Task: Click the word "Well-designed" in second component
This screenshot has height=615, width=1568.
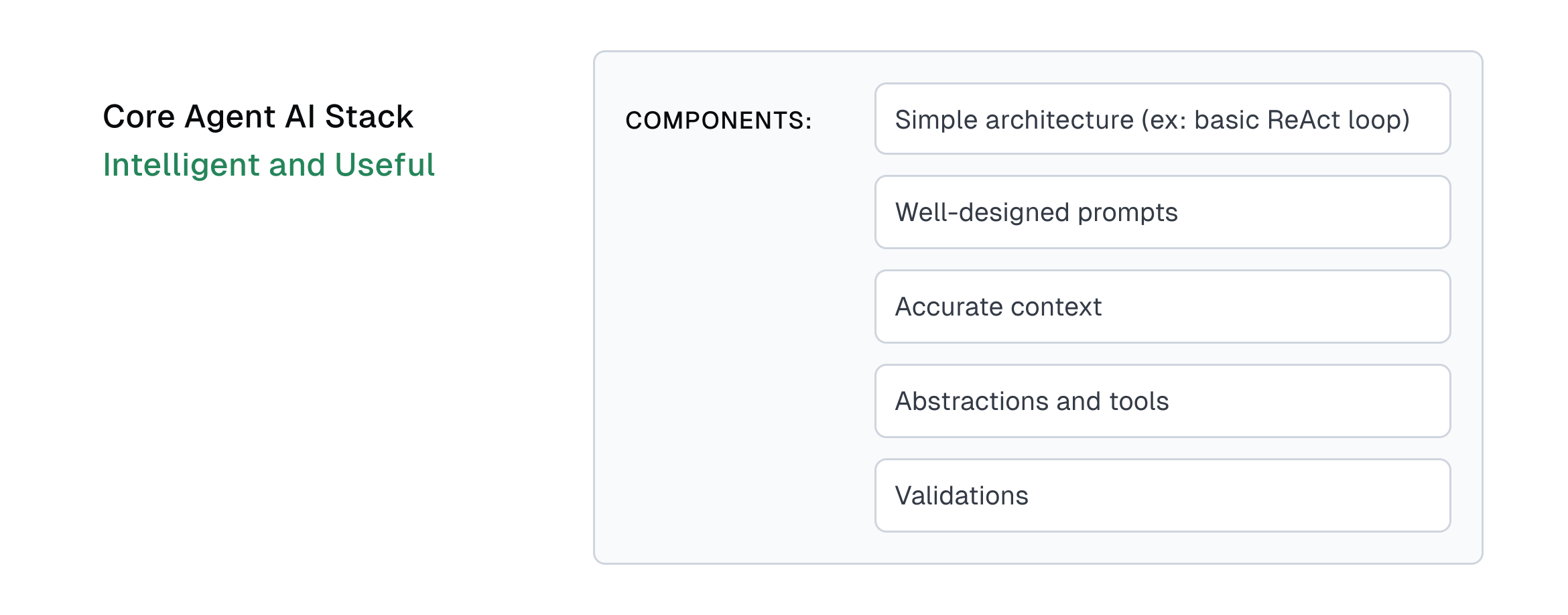Action: [982, 213]
